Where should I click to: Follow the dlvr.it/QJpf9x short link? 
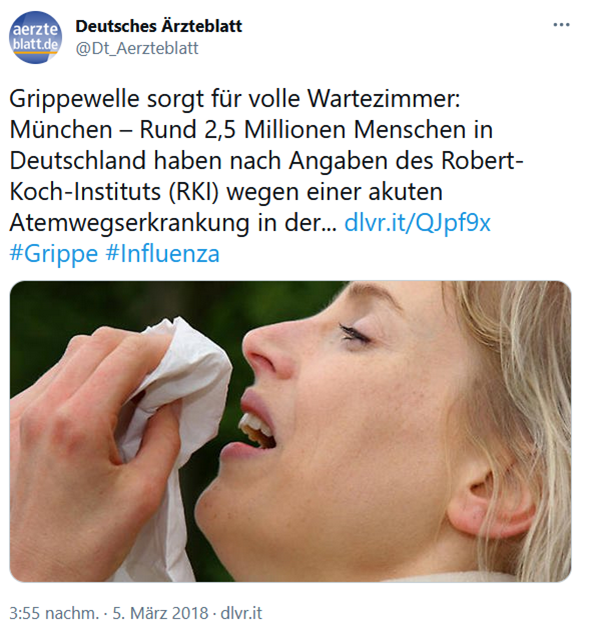(x=417, y=222)
